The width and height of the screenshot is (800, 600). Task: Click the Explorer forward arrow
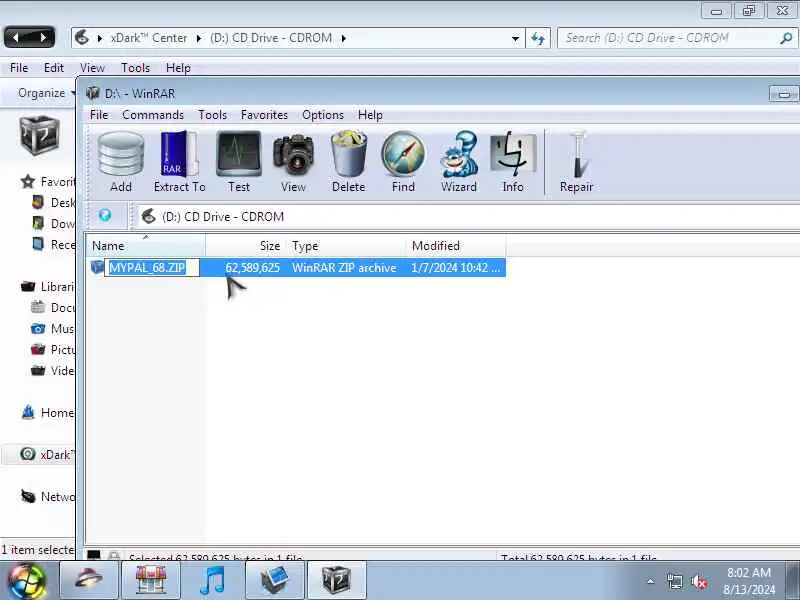click(x=43, y=37)
